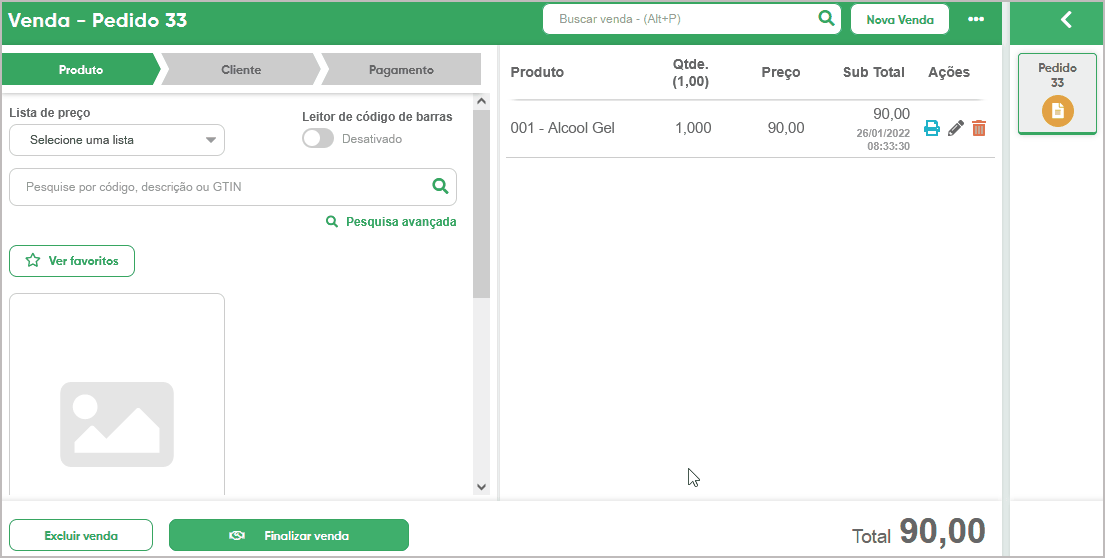This screenshot has width=1105, height=558.
Task: Click scrollbar up arrow in product panel
Action: point(482,101)
